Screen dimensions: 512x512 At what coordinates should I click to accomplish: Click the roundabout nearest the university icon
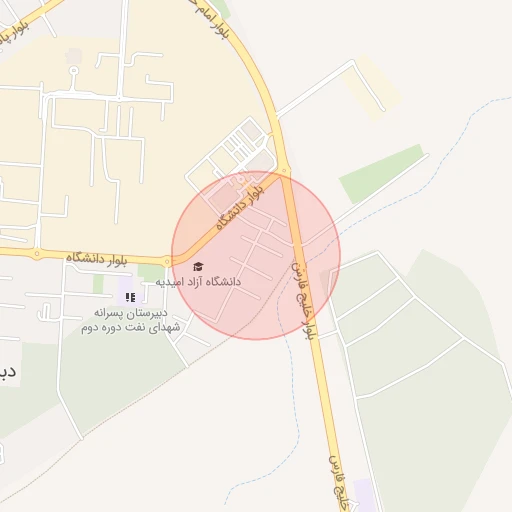coord(167,262)
